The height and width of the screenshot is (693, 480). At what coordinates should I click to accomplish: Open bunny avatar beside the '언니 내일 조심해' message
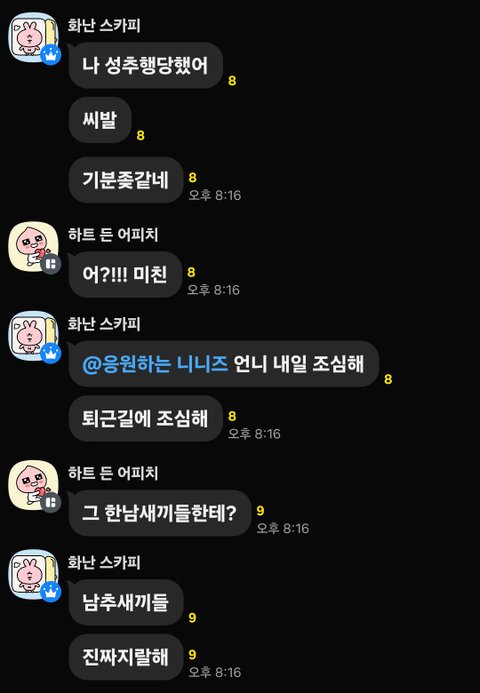coord(34,336)
